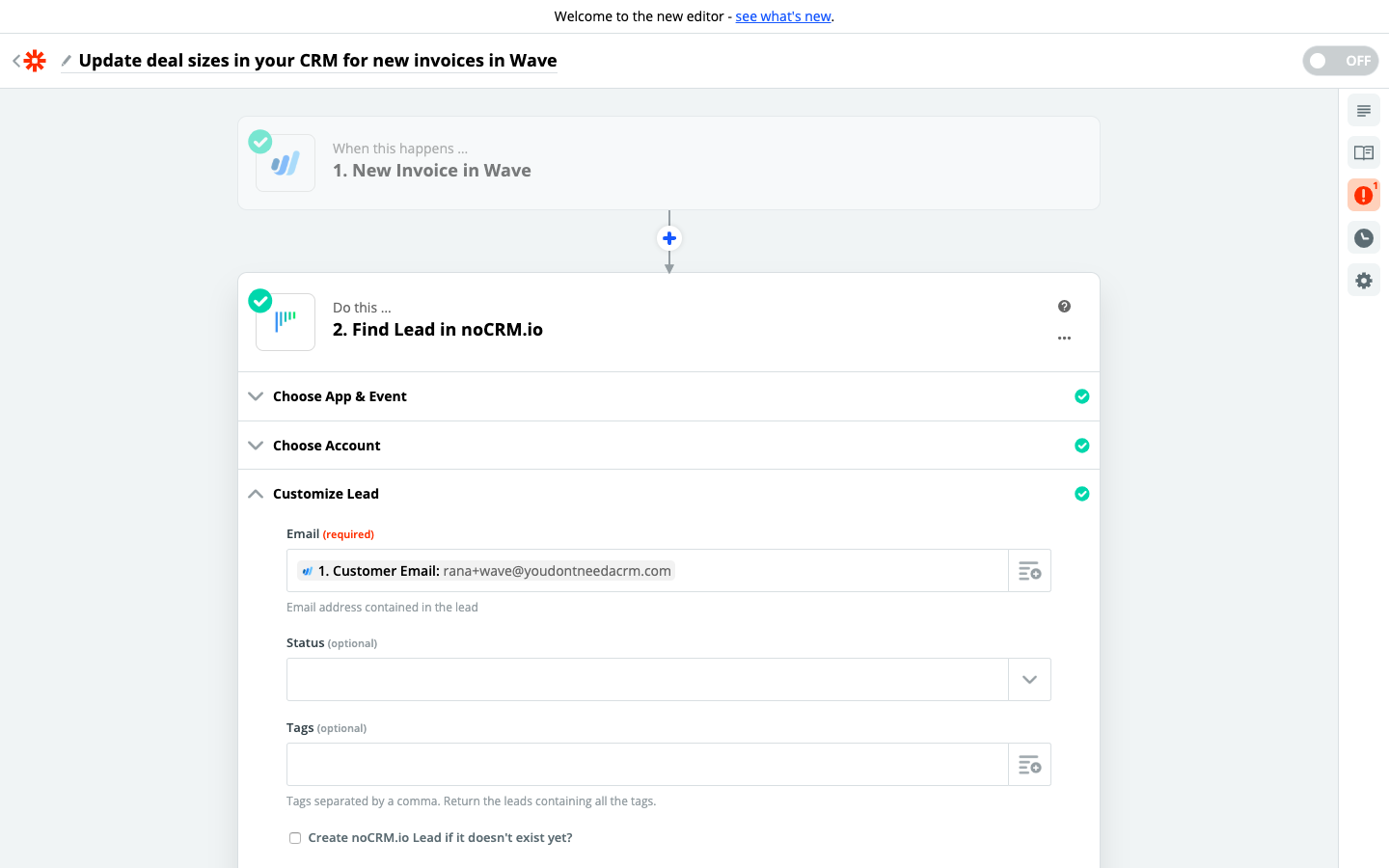
Task: Click the help question mark on step 2
Action: pos(1064,307)
